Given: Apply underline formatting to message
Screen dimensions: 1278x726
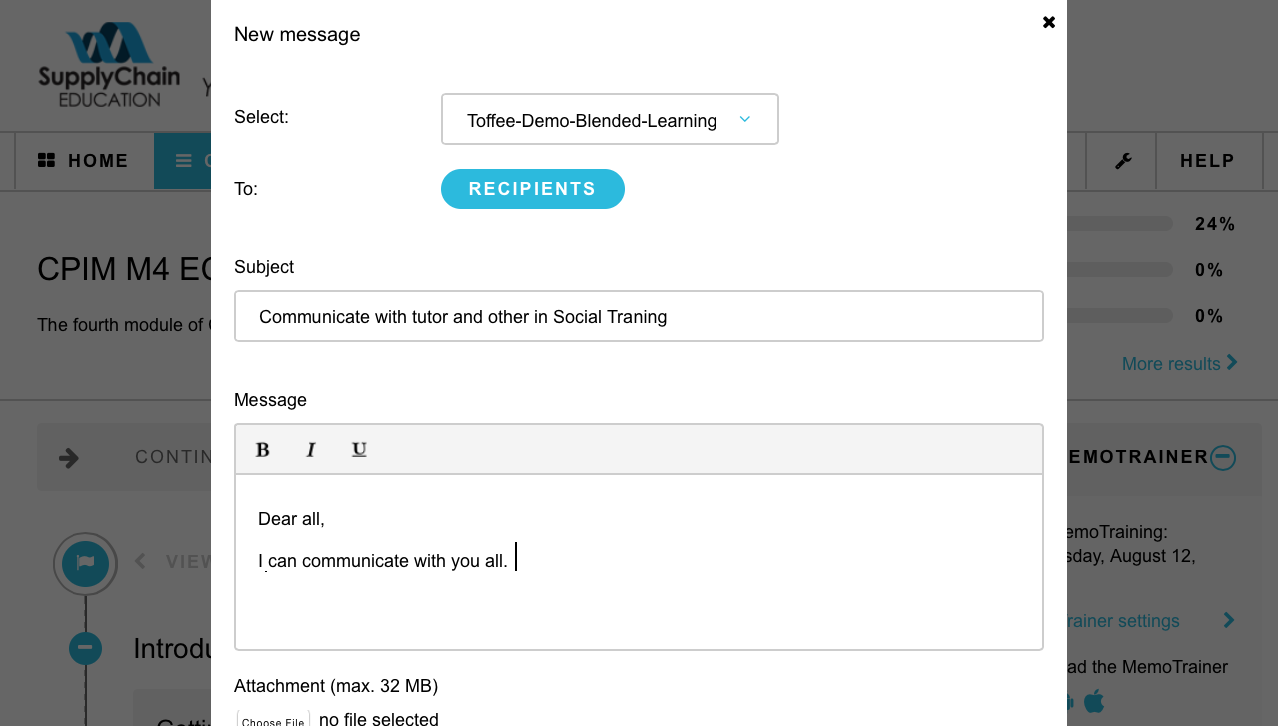Looking at the screenshot, I should [359, 450].
